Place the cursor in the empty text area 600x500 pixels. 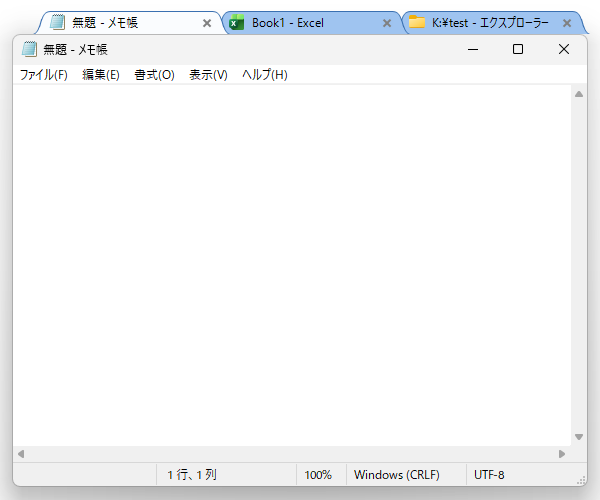pyautogui.click(x=290, y=260)
